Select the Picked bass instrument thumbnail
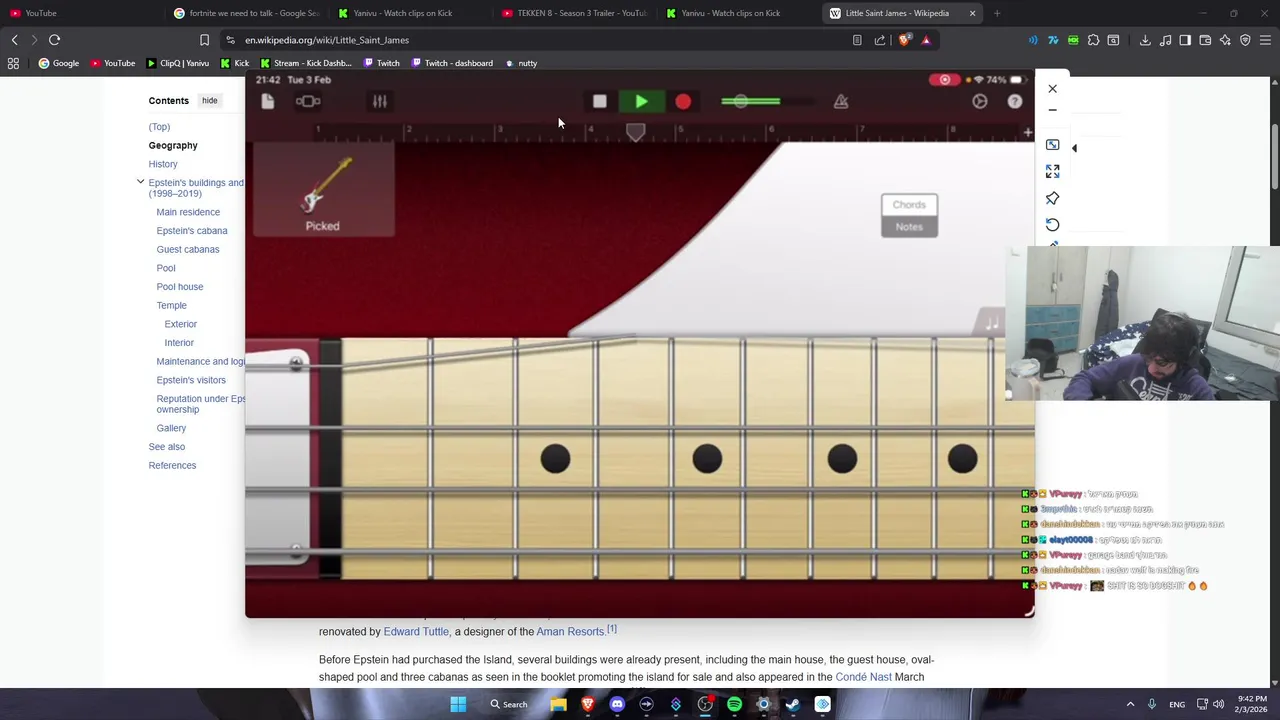Viewport: 1280px width, 720px height. click(x=323, y=190)
